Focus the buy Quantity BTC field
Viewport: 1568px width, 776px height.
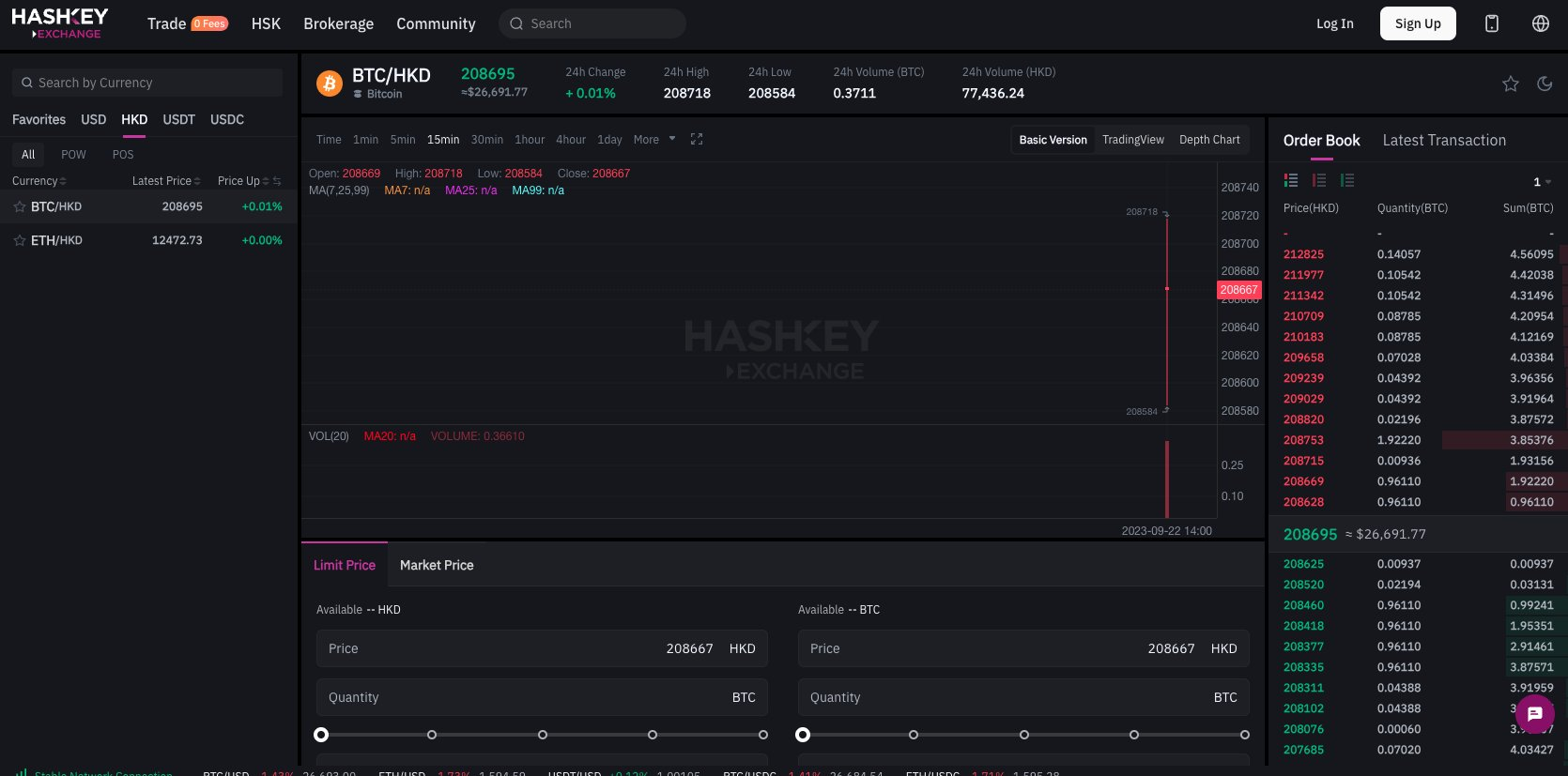click(542, 697)
